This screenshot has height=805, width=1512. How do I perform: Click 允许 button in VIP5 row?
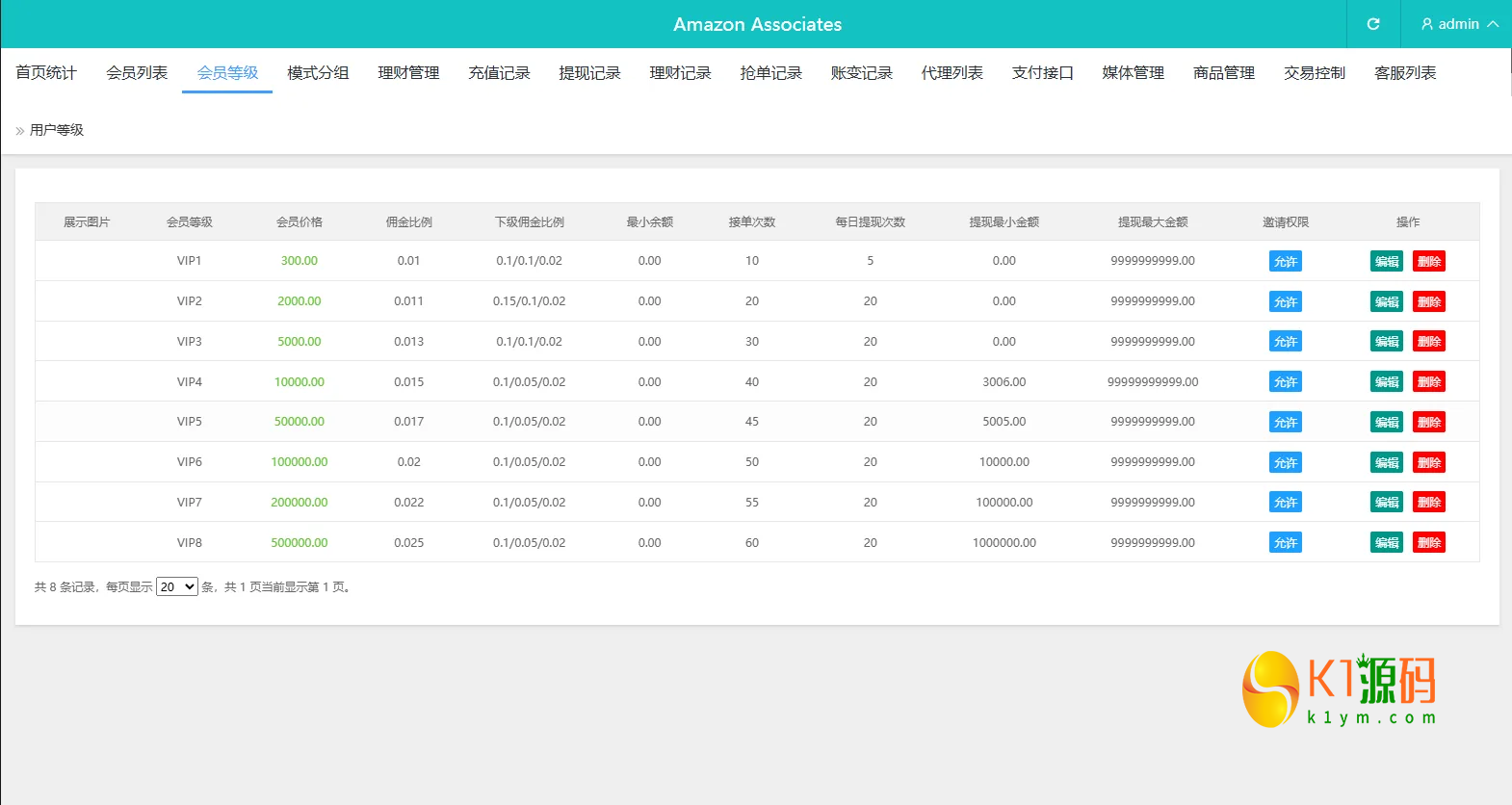pyautogui.click(x=1286, y=422)
